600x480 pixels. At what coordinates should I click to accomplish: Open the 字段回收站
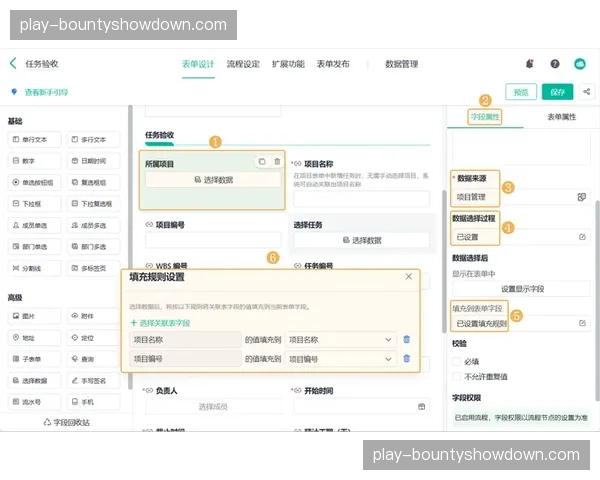[x=66, y=422]
